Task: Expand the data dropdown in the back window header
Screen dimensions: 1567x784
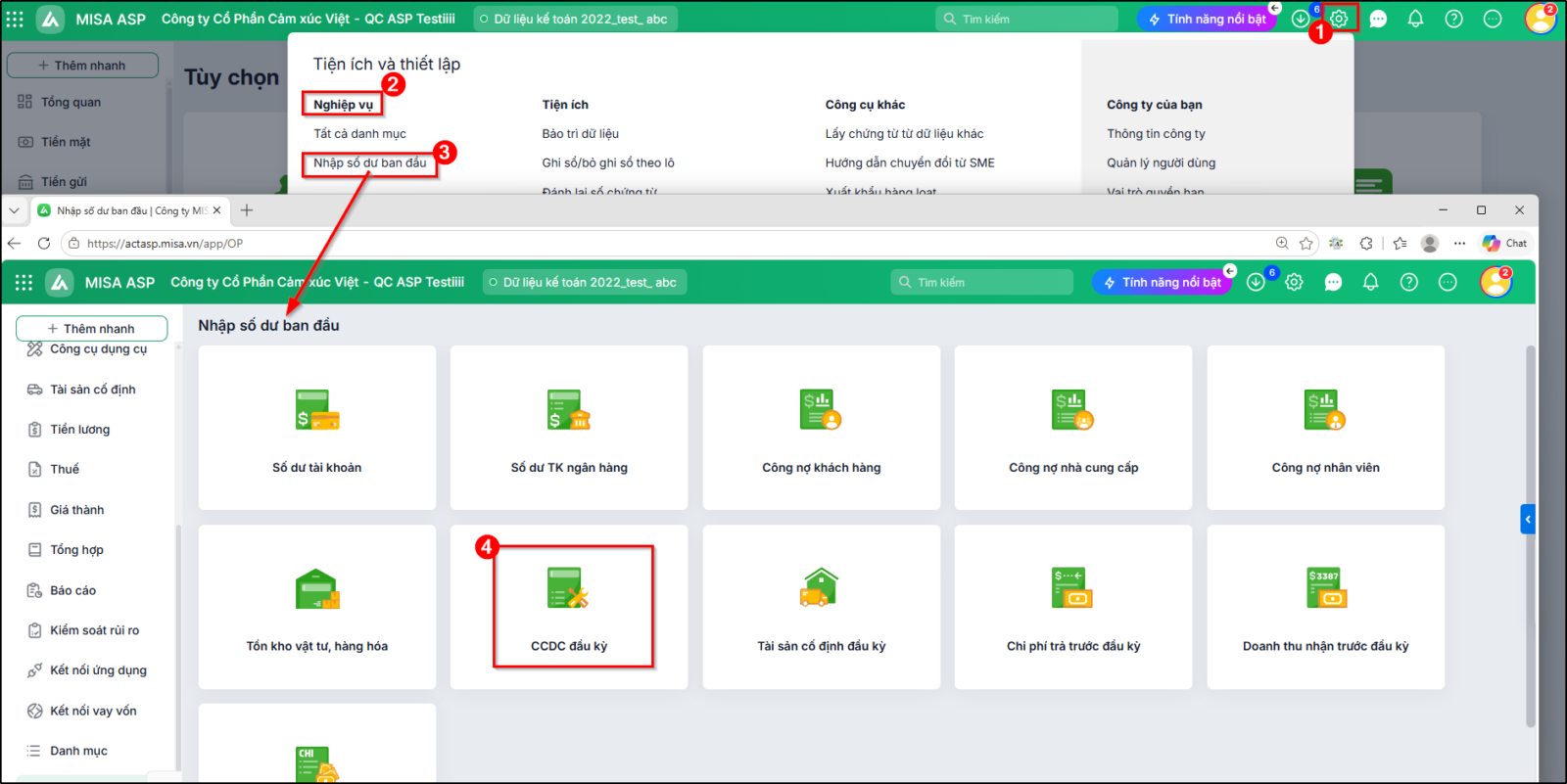Action: (x=576, y=19)
